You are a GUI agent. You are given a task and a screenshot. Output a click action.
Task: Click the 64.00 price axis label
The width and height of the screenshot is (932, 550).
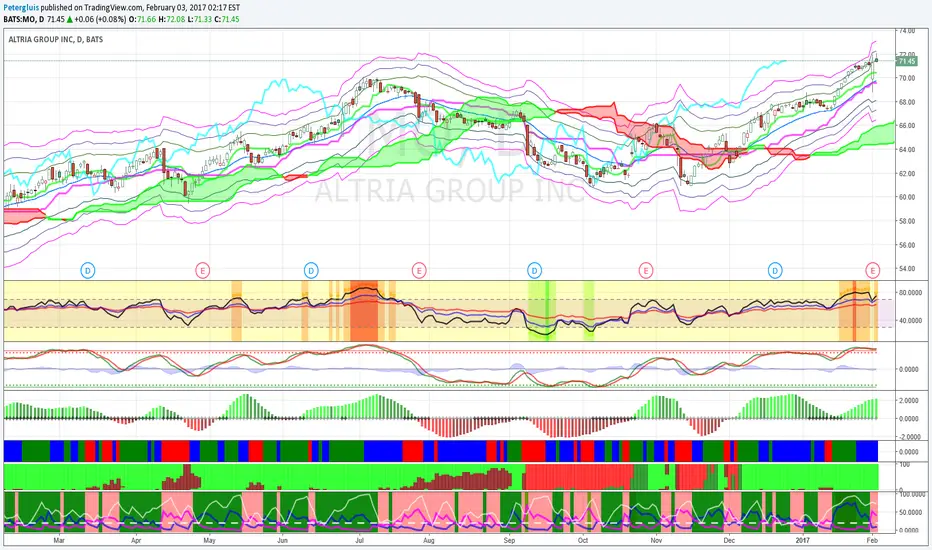click(907, 149)
